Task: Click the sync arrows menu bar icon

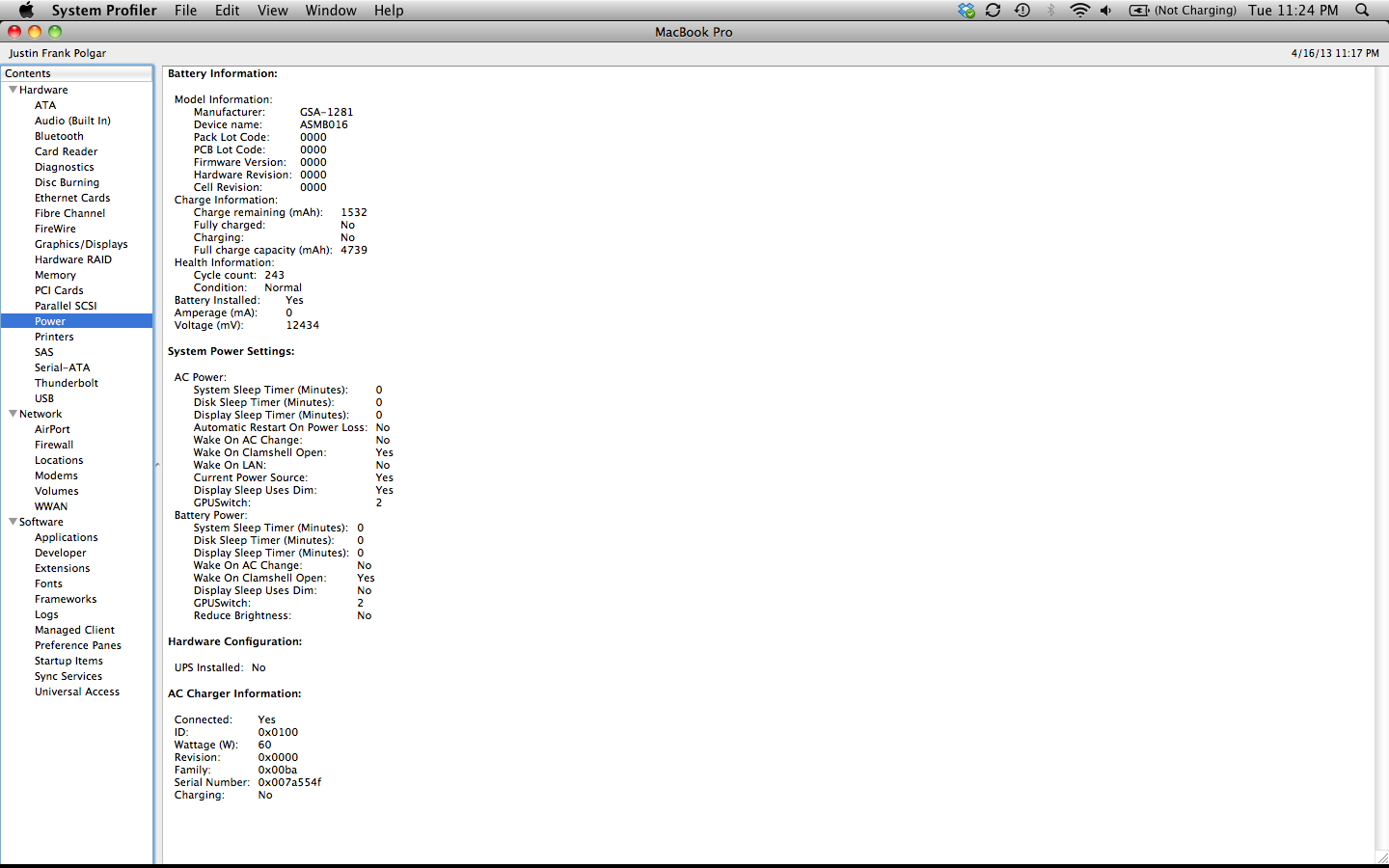Action: [x=993, y=10]
